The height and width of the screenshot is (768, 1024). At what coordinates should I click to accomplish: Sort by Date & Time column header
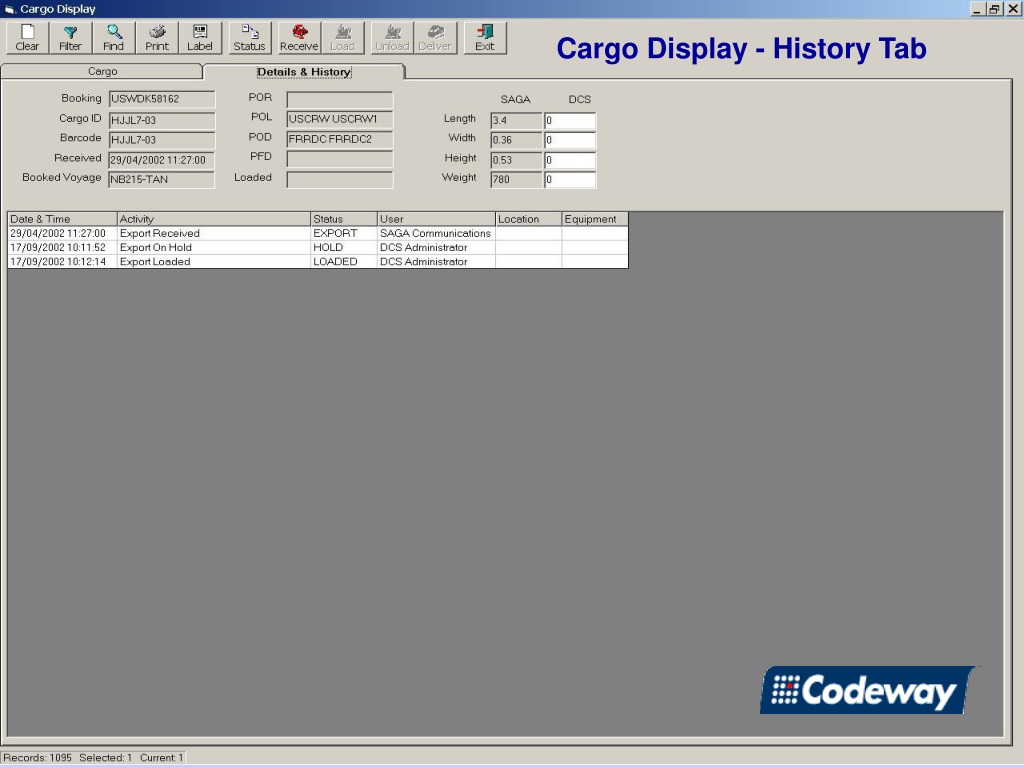pyautogui.click(x=63, y=219)
